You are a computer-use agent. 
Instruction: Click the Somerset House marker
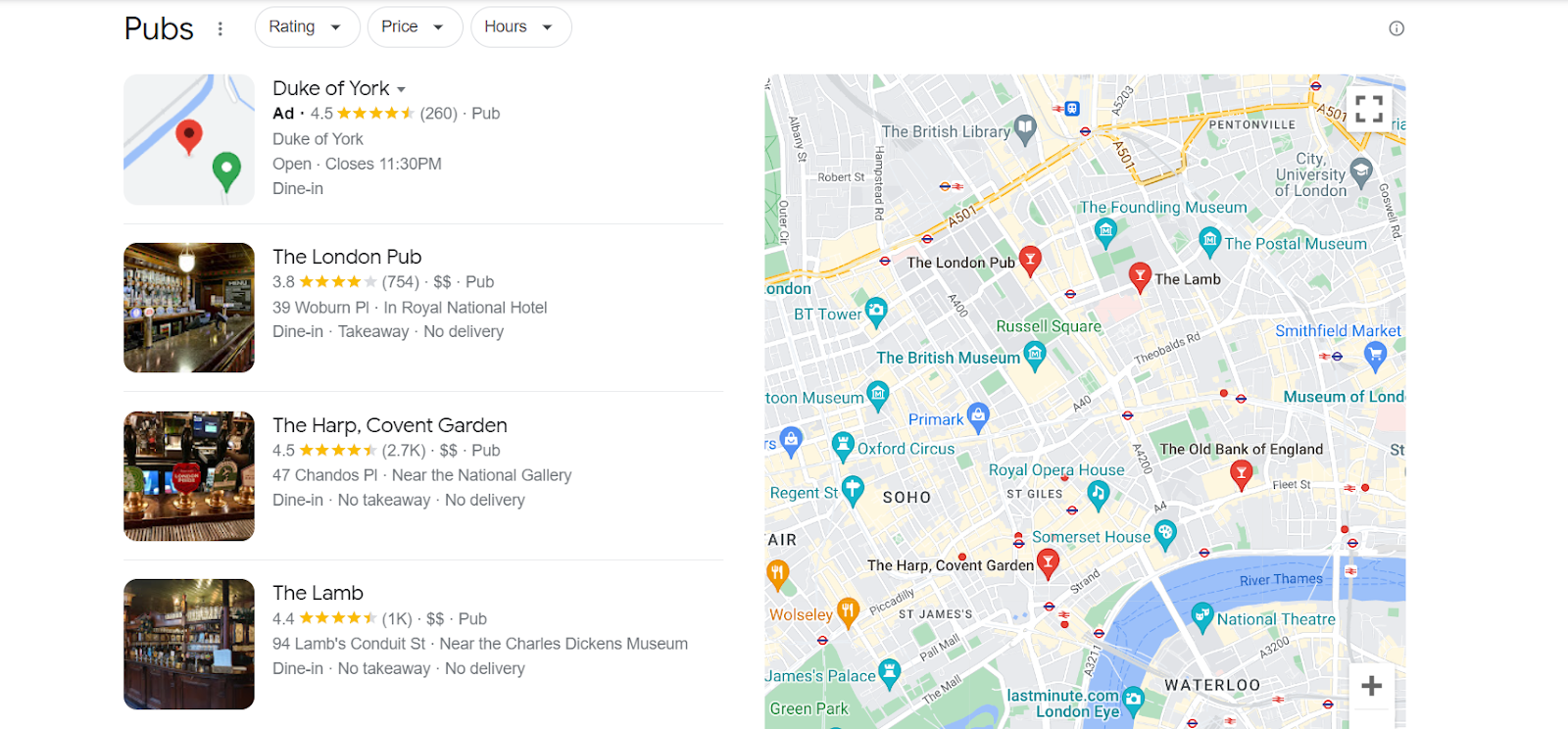tap(1164, 535)
